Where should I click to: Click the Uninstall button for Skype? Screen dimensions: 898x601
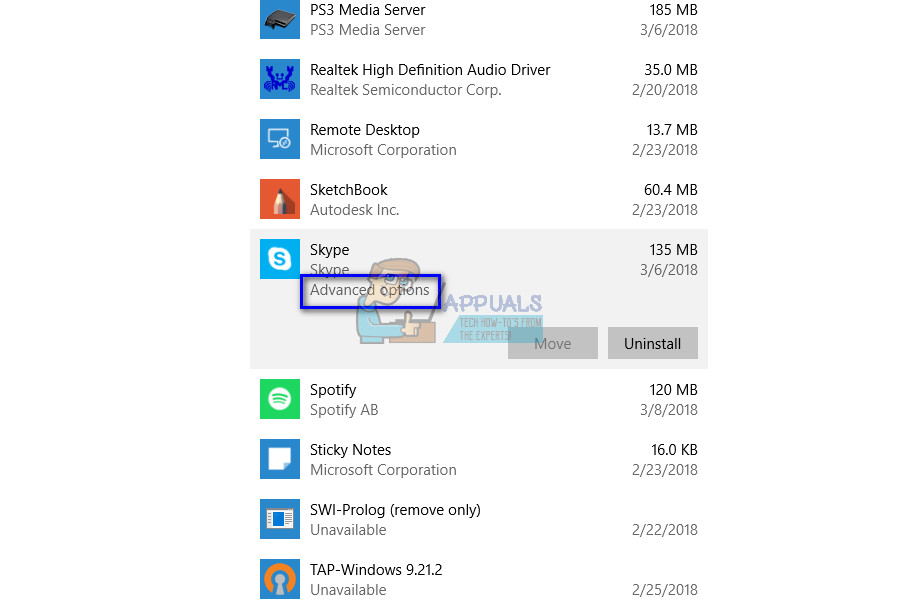pyautogui.click(x=652, y=343)
